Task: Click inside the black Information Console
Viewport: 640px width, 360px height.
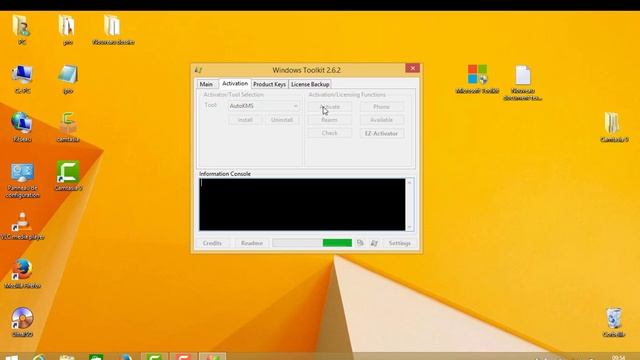Action: (x=302, y=204)
